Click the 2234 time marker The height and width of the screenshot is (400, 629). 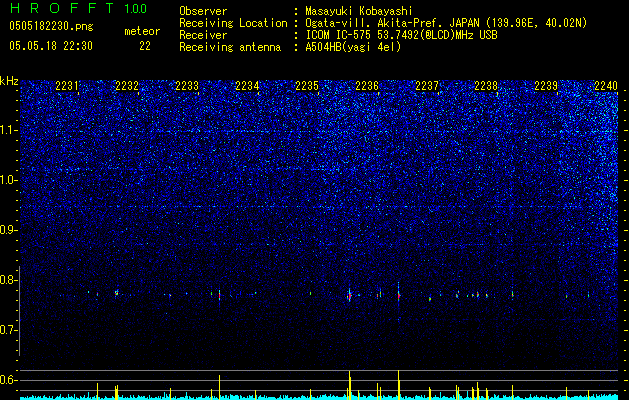(x=247, y=86)
